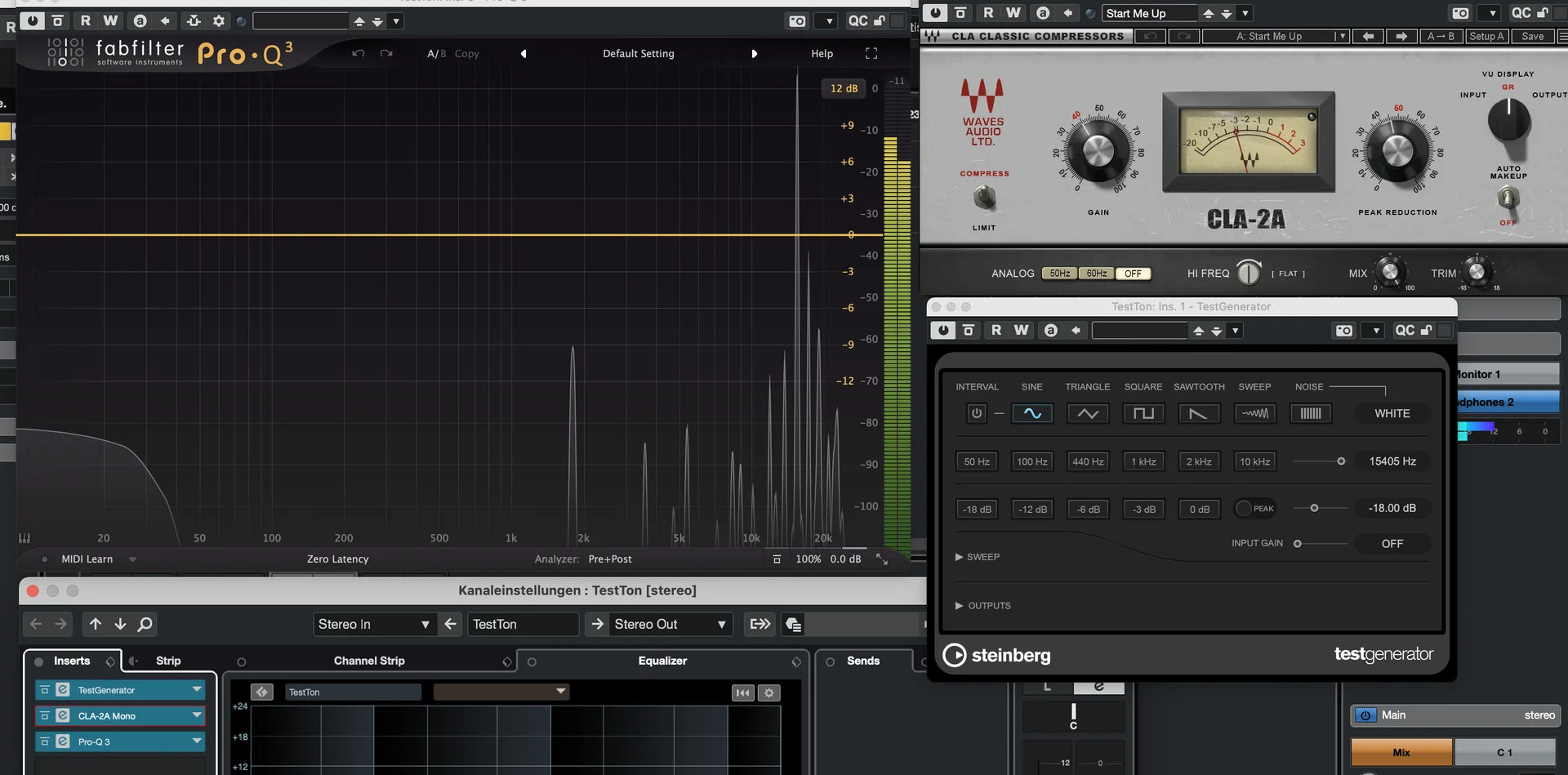
Task: Enable Read automation on the TestGenerator window
Action: [996, 330]
